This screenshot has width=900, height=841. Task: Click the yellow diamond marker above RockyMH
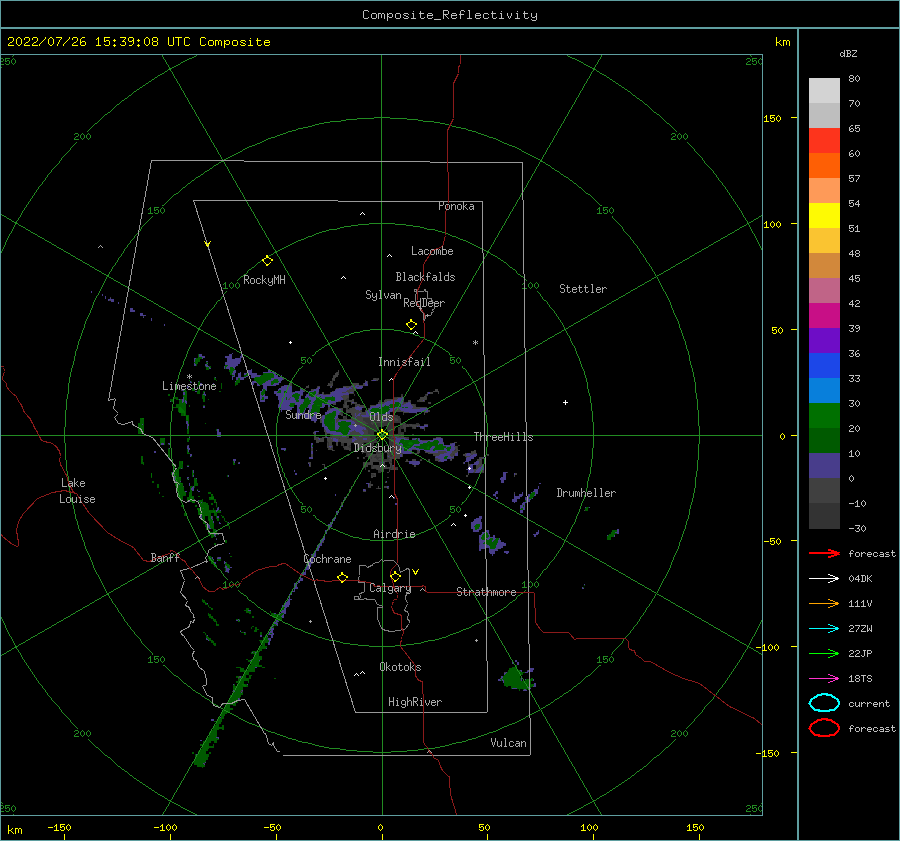[267, 261]
